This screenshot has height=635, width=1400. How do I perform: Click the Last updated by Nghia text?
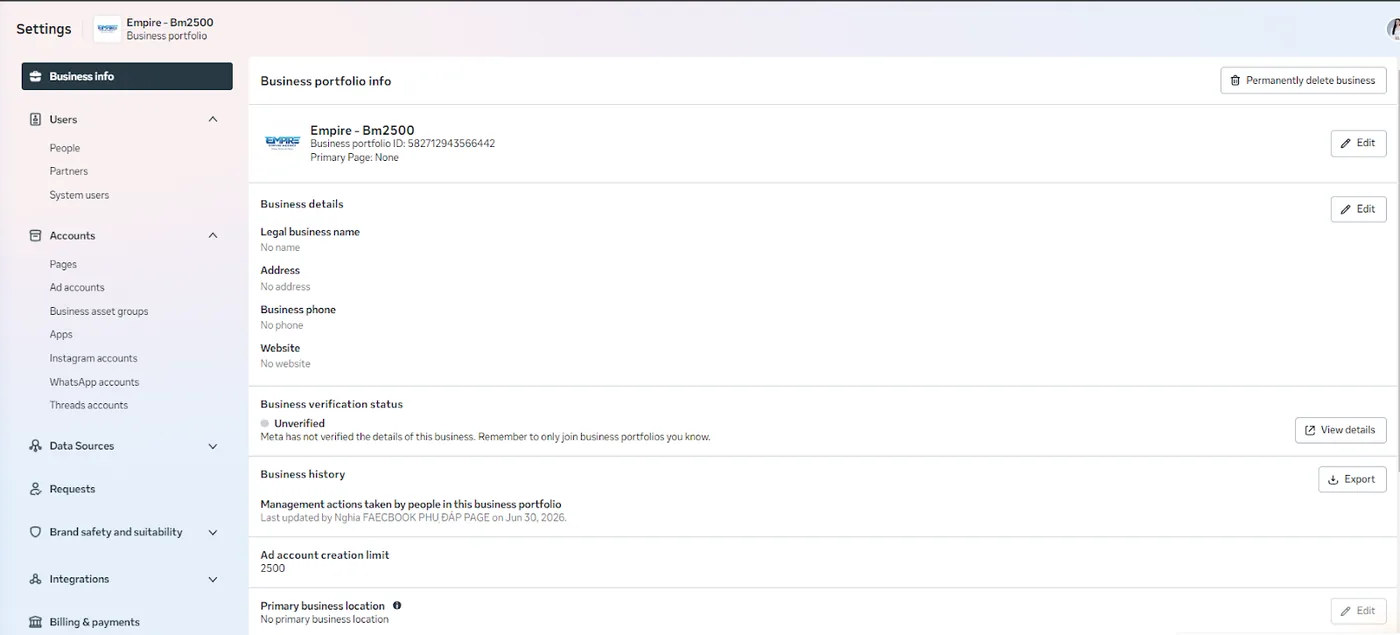click(x=413, y=518)
